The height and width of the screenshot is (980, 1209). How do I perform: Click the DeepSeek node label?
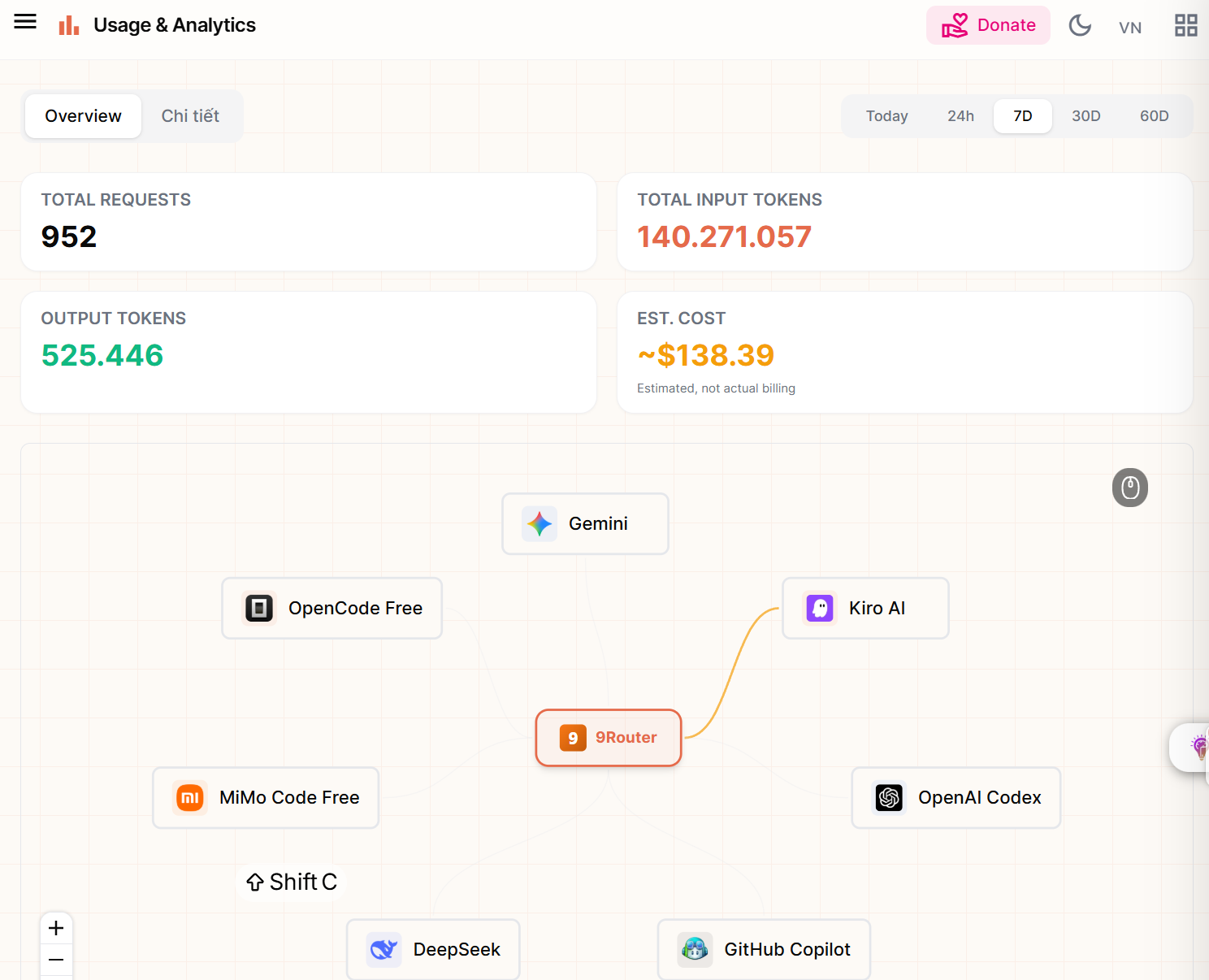click(x=457, y=950)
